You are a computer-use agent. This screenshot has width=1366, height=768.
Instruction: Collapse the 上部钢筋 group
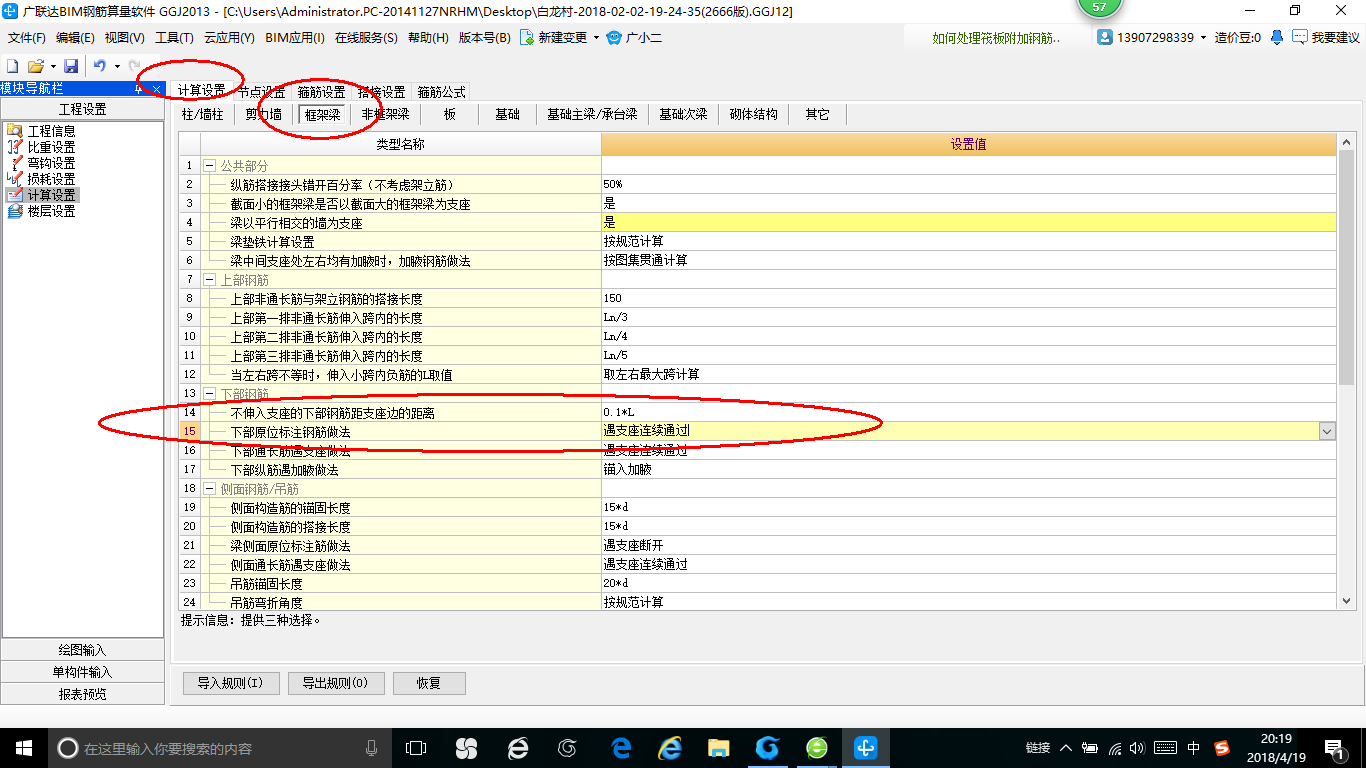(209, 280)
